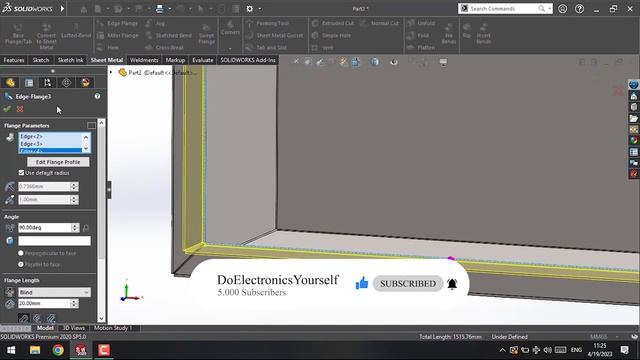This screenshot has width=640, height=360.
Task: Click the Flatten tool in ribbon
Action: 421,47
